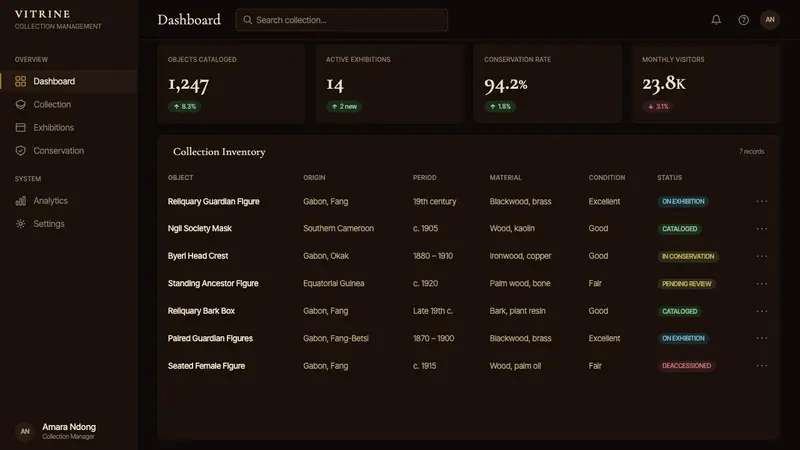
Task: Click Equatorial Guinea origin cell
Action: (x=334, y=283)
